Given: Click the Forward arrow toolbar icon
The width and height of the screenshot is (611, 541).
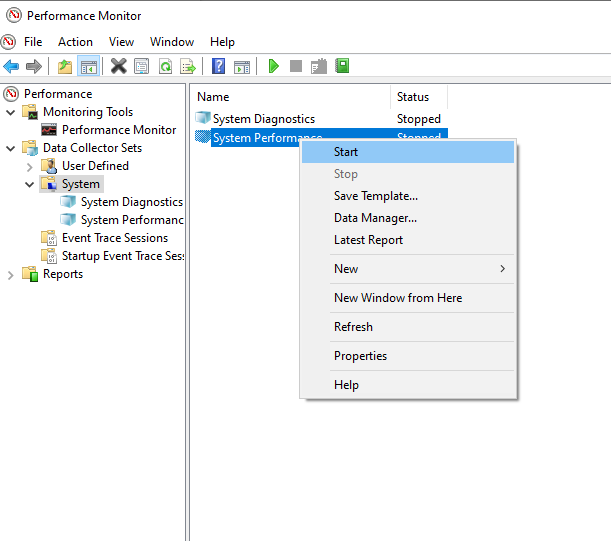Looking at the screenshot, I should [34, 66].
